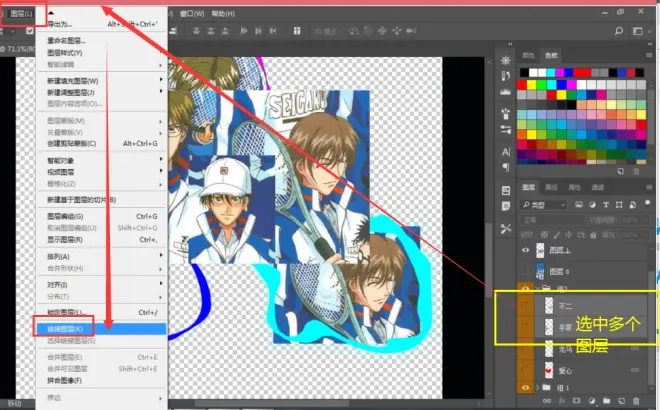Screen dimensions: 660x410
Task: Expand 新建调整图层(J) submenu
Action: click(101, 92)
